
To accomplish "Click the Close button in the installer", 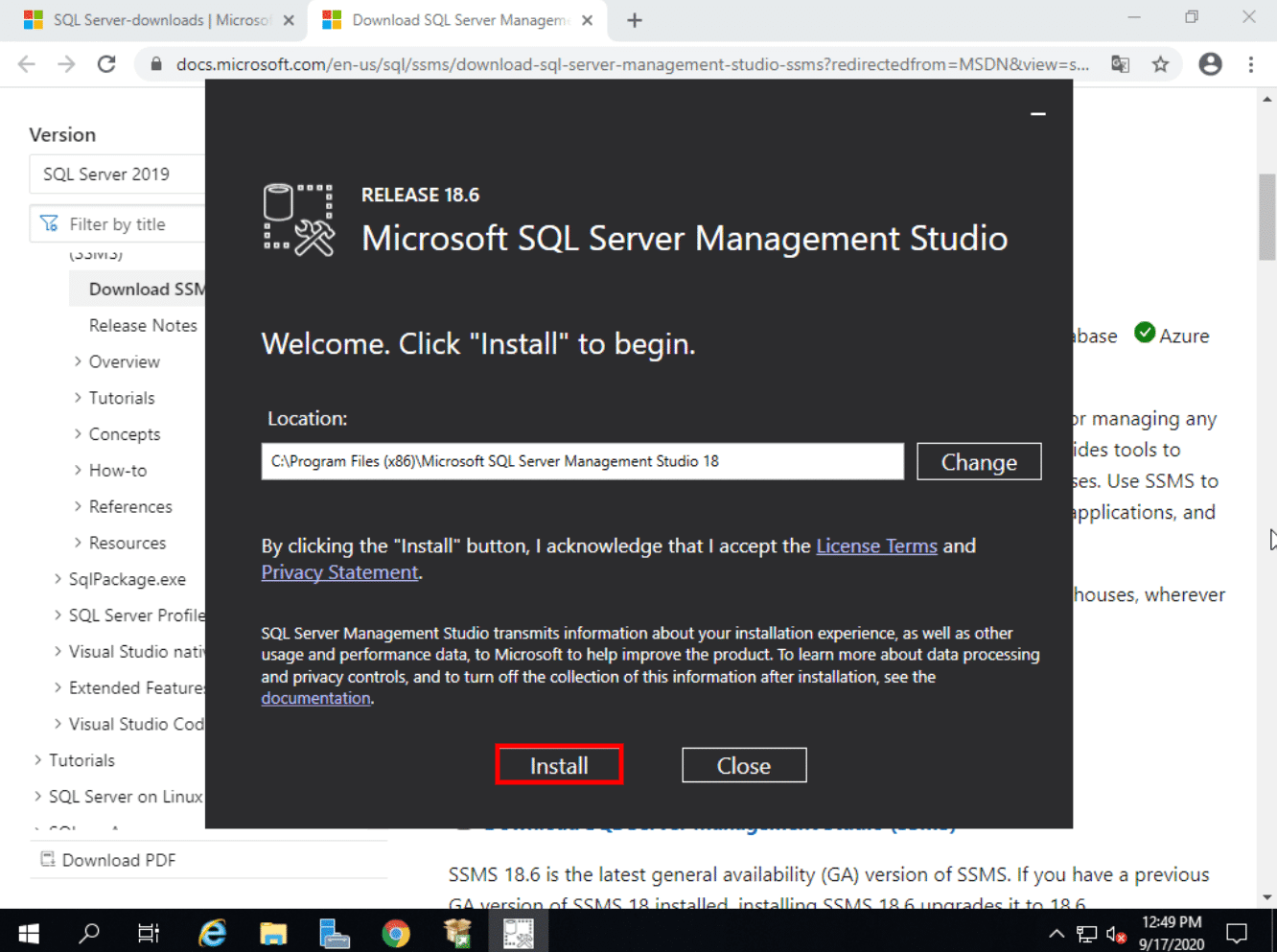I will (744, 765).
